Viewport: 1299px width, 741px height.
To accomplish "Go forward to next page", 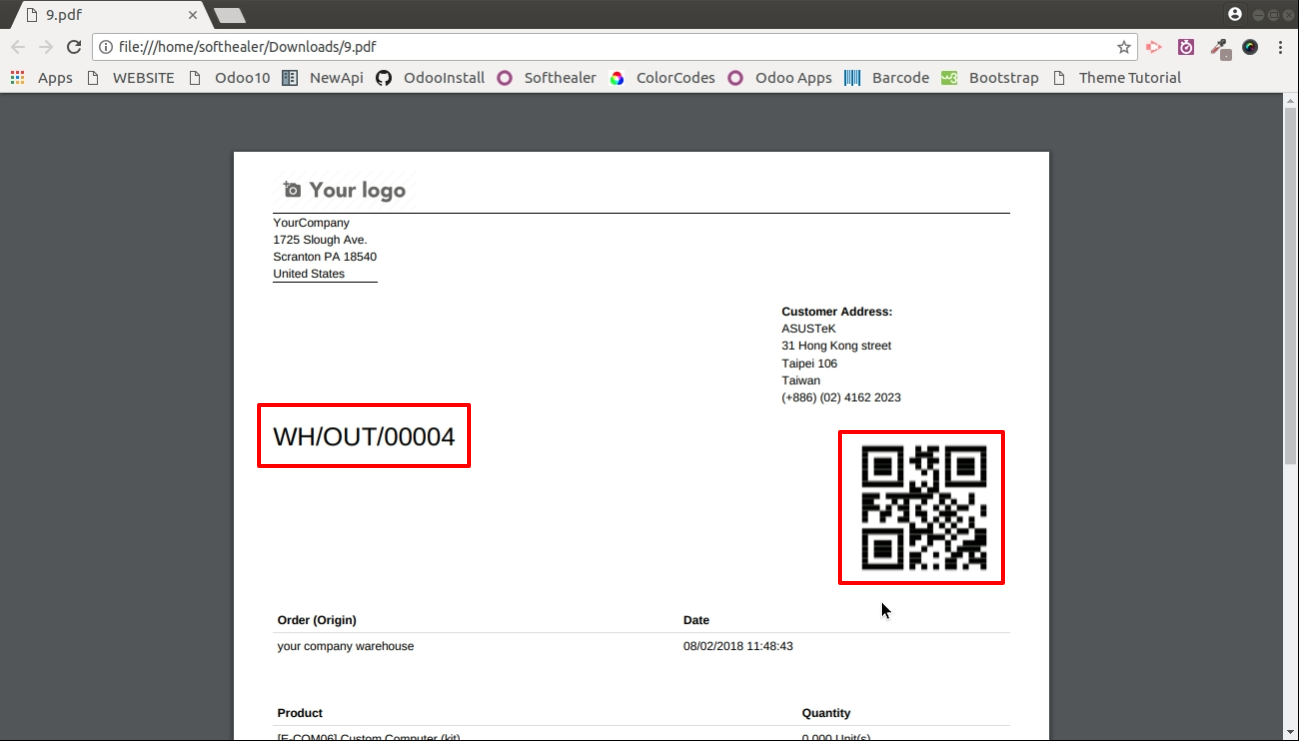I will click(46, 47).
